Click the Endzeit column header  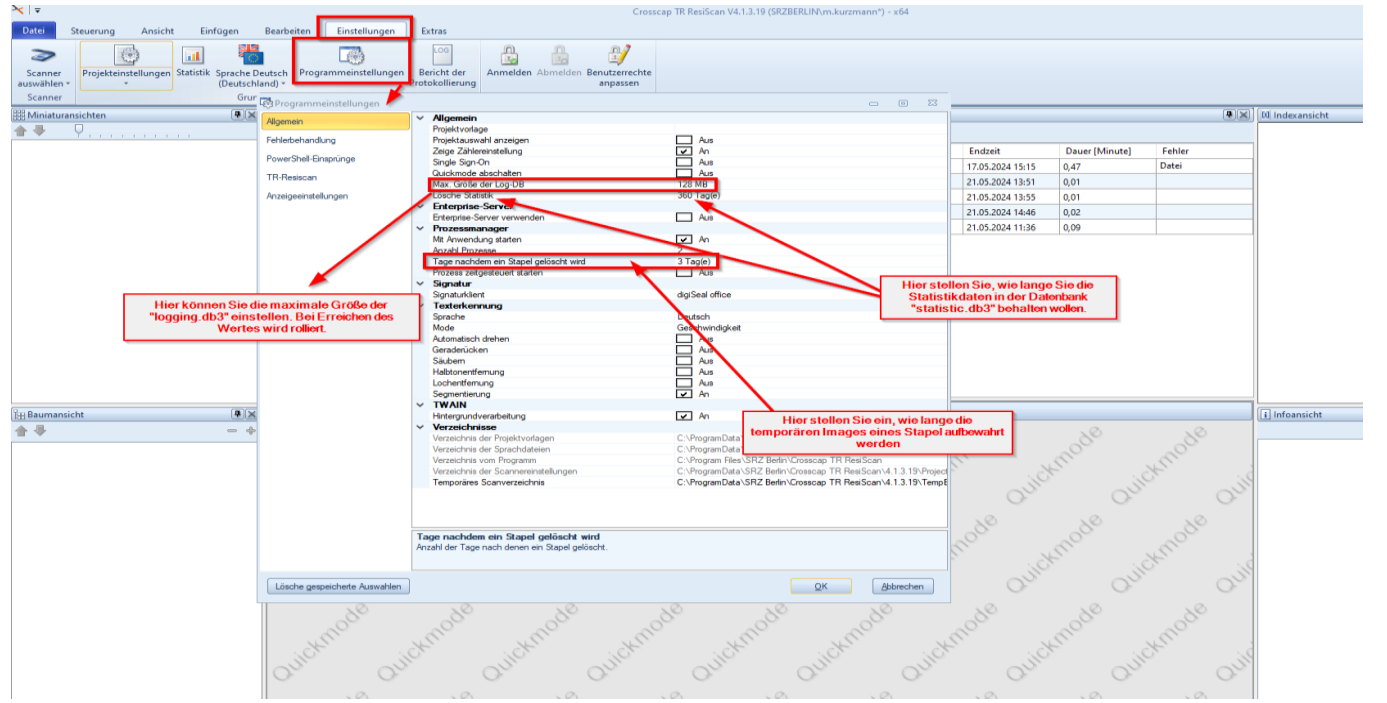[x=1011, y=151]
